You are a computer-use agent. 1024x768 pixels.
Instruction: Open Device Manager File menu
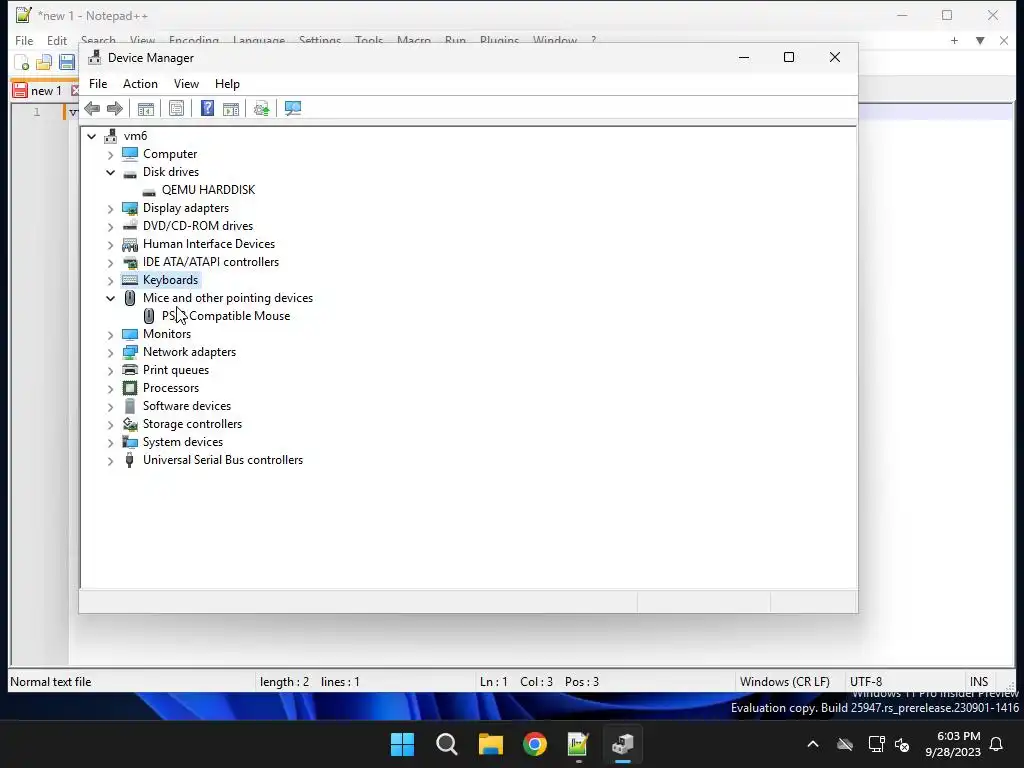pyautogui.click(x=98, y=84)
